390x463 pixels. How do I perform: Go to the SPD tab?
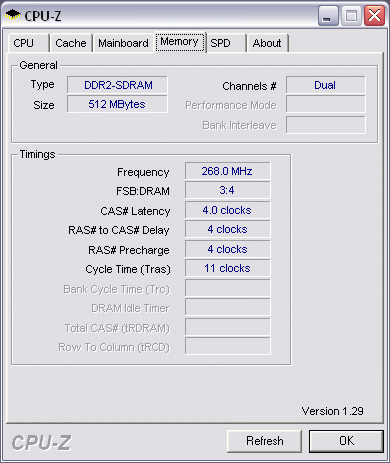point(227,43)
